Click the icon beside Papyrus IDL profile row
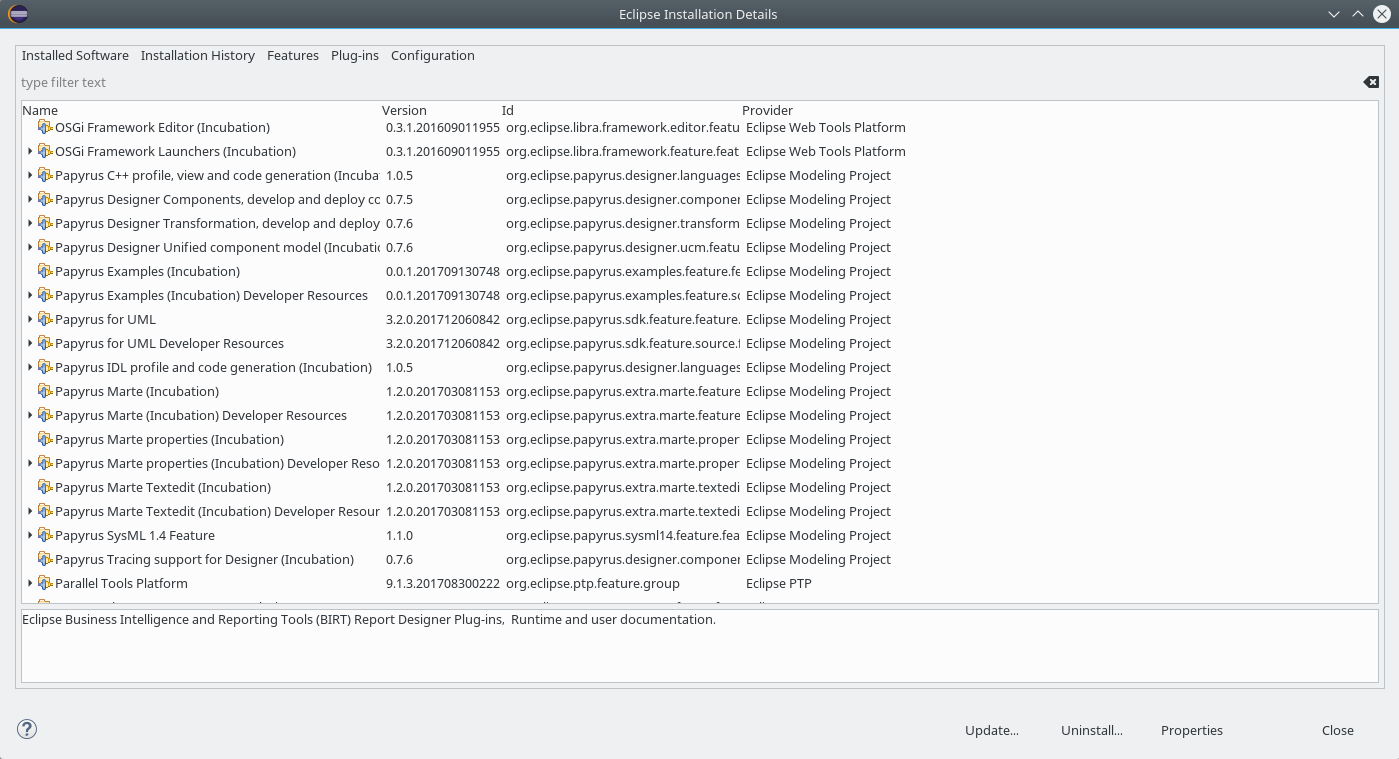Screen dimensions: 1399x759 coord(45,367)
